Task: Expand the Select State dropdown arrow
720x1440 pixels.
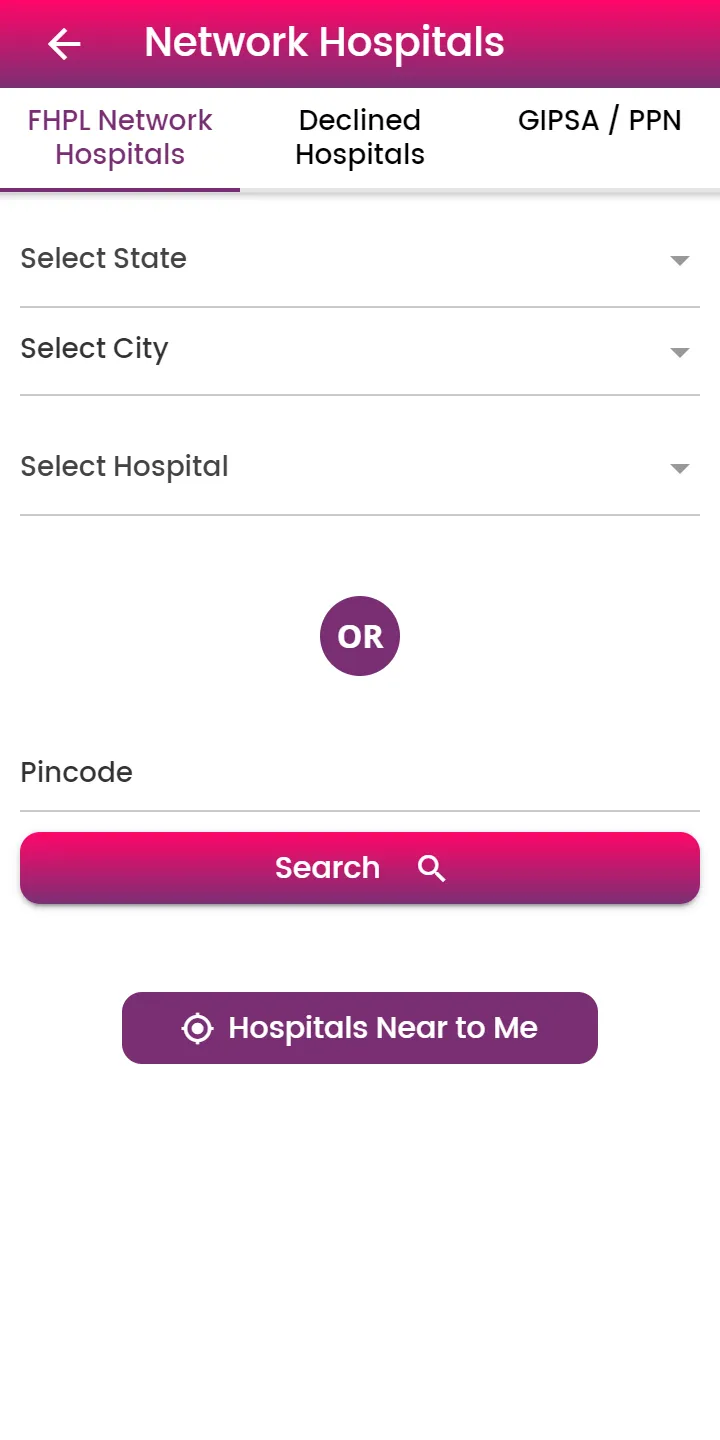Action: click(x=680, y=260)
